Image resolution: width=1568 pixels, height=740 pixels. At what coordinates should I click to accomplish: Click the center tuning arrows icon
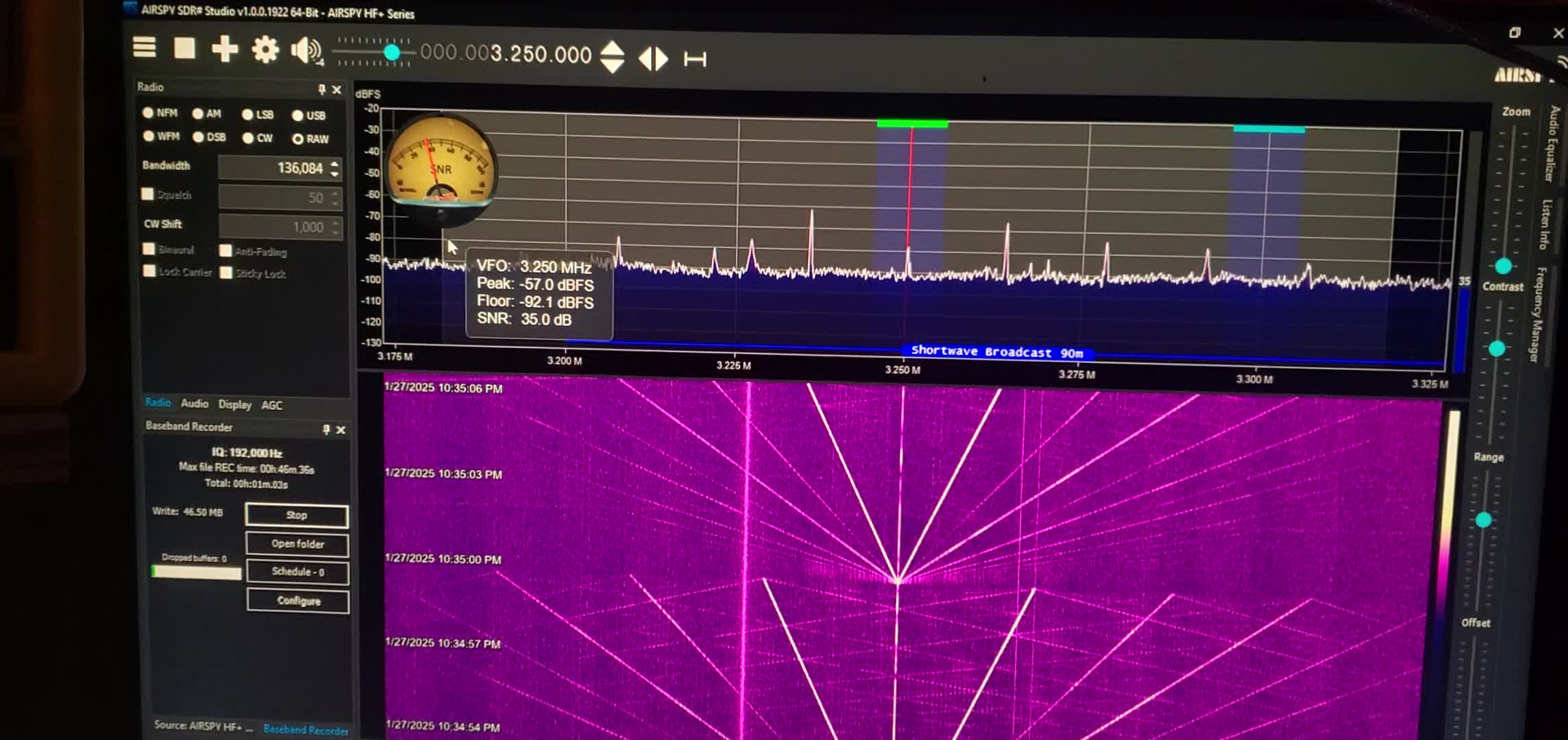tap(653, 59)
